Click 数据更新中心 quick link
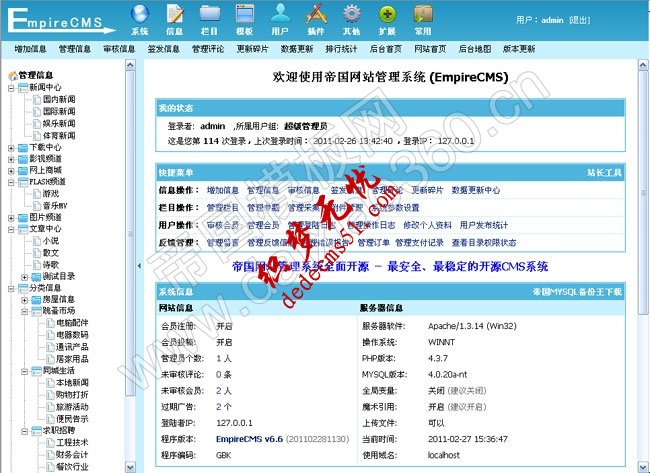The image size is (650, 473). click(475, 190)
